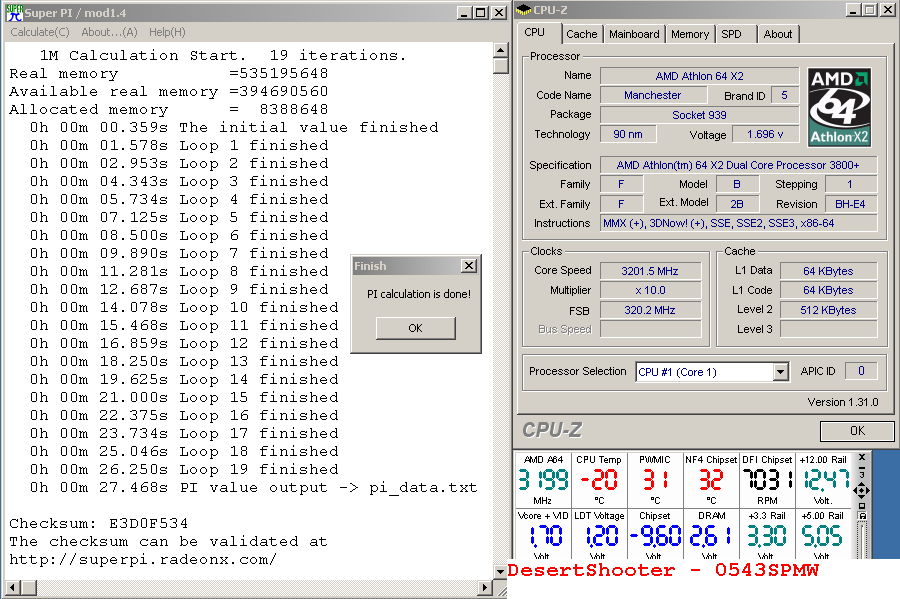
Task: Close the hardware monitor widget with X
Action: coord(862,458)
